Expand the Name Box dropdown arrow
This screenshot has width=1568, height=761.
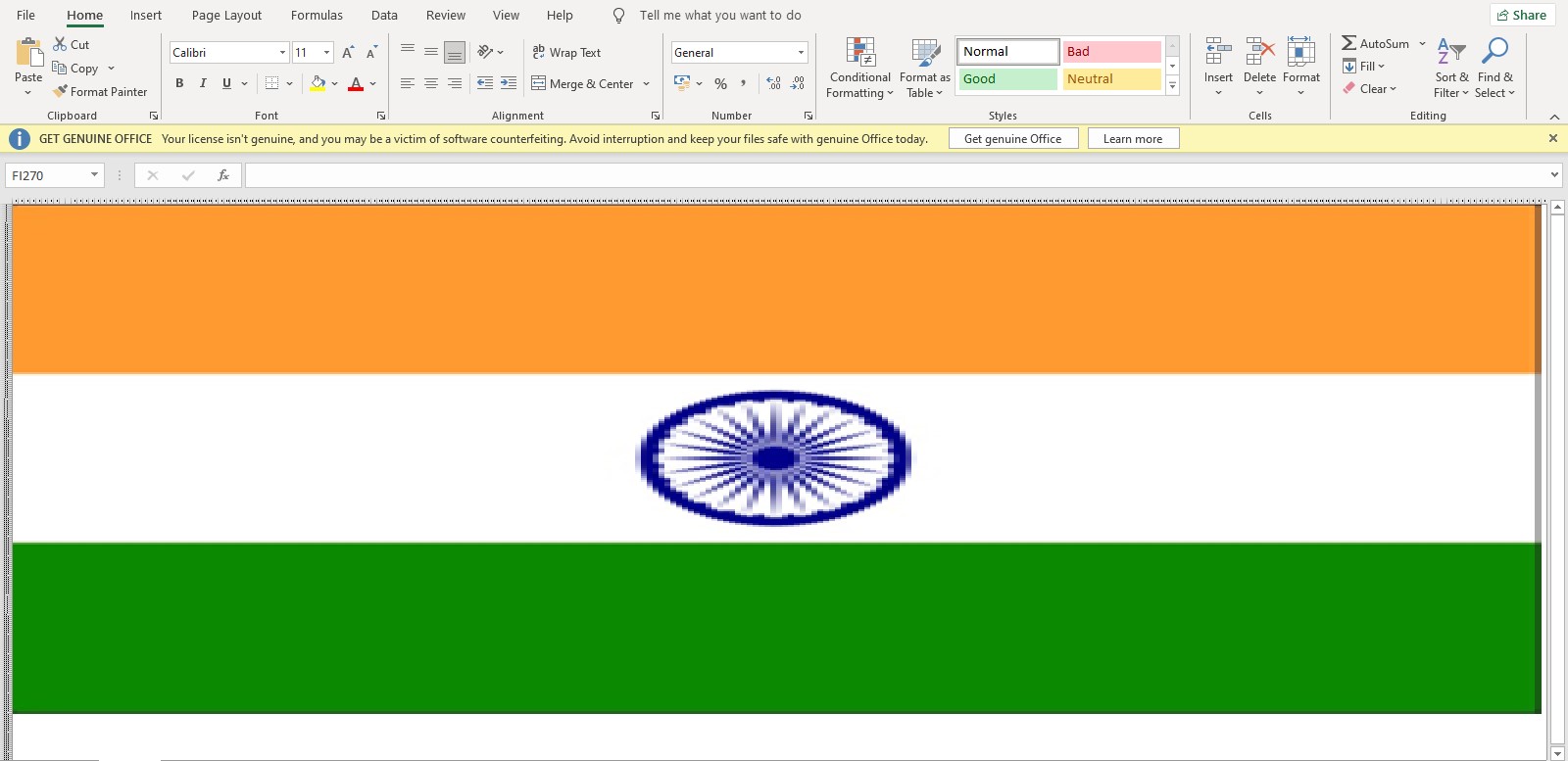[94, 175]
